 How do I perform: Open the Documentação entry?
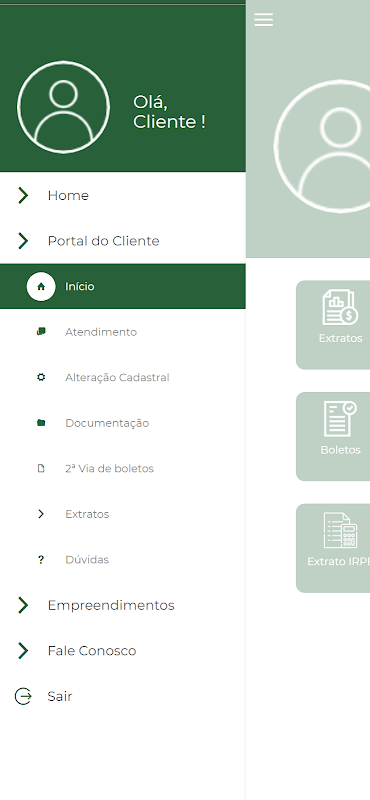click(107, 423)
